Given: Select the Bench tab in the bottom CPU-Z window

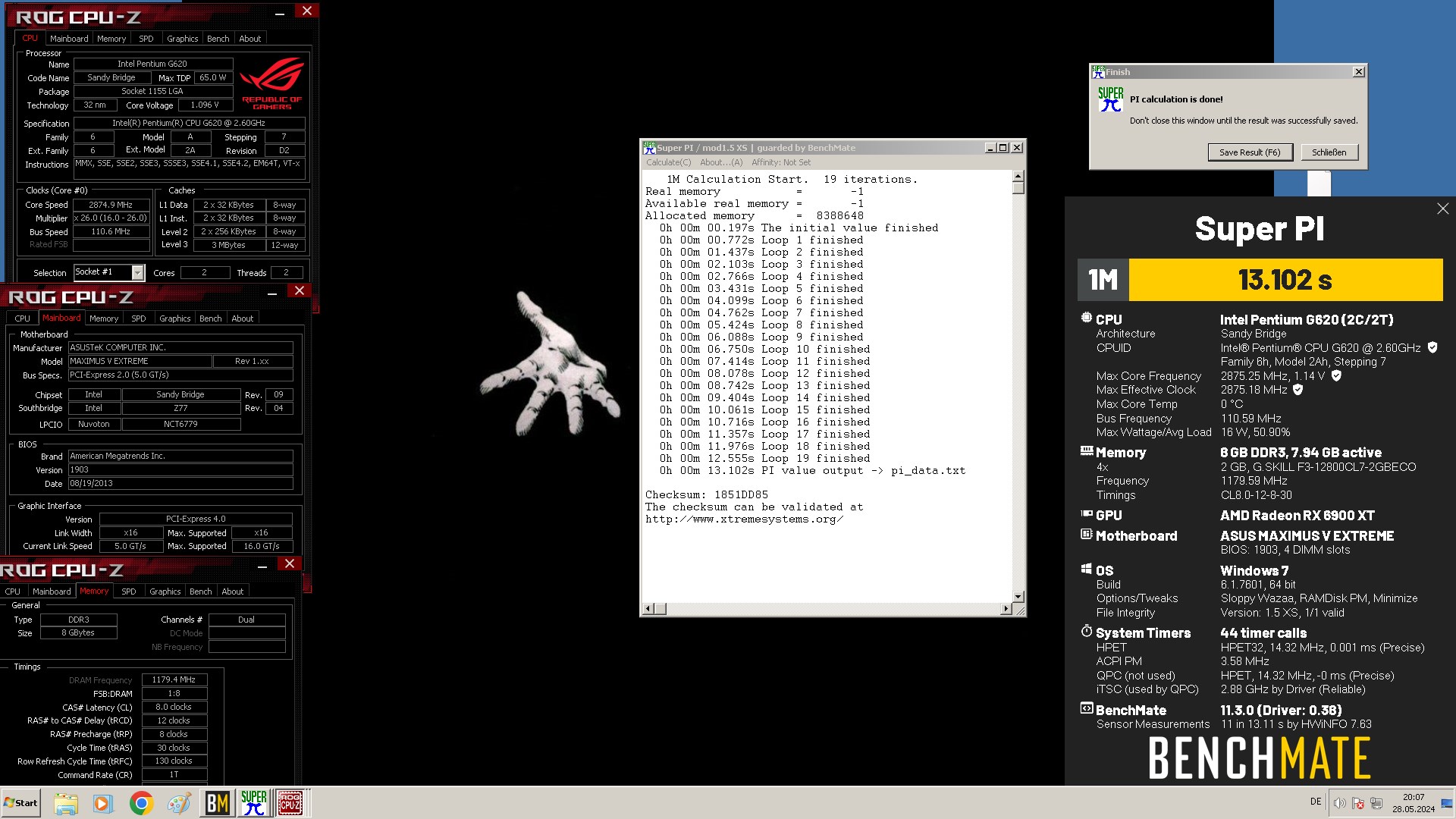Looking at the screenshot, I should point(200,591).
